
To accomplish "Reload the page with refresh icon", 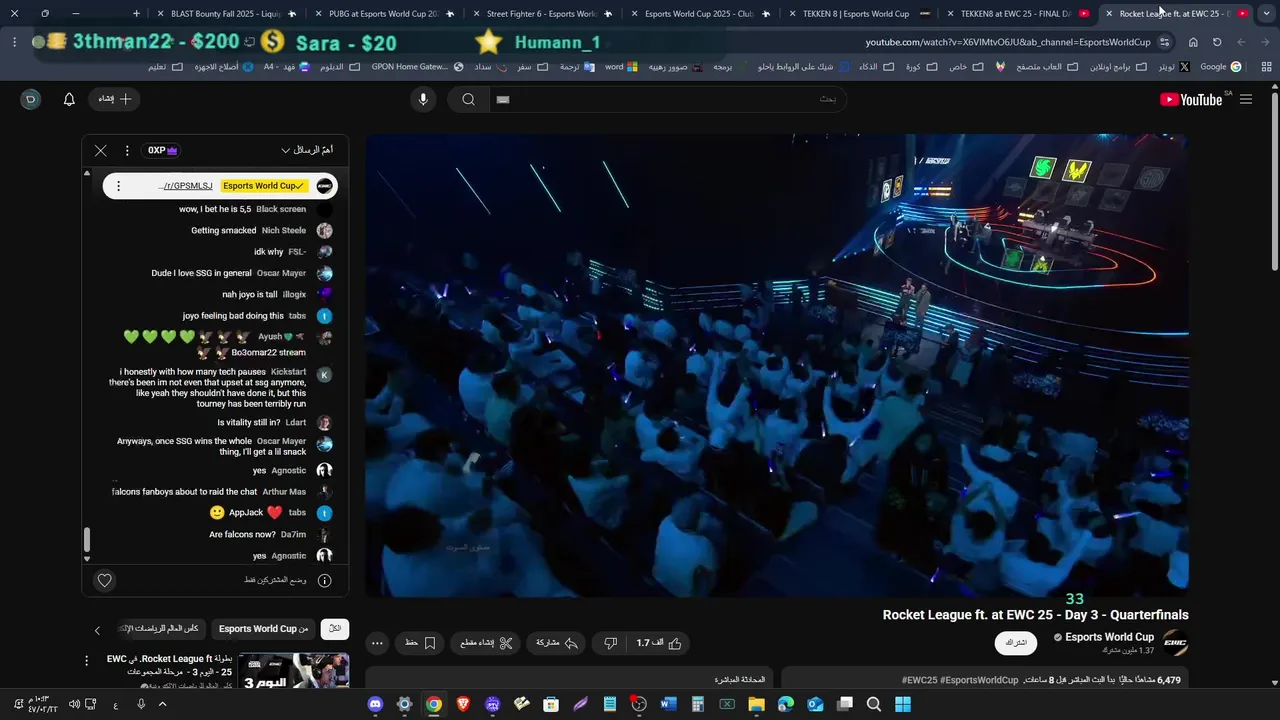I will [x=1217, y=42].
